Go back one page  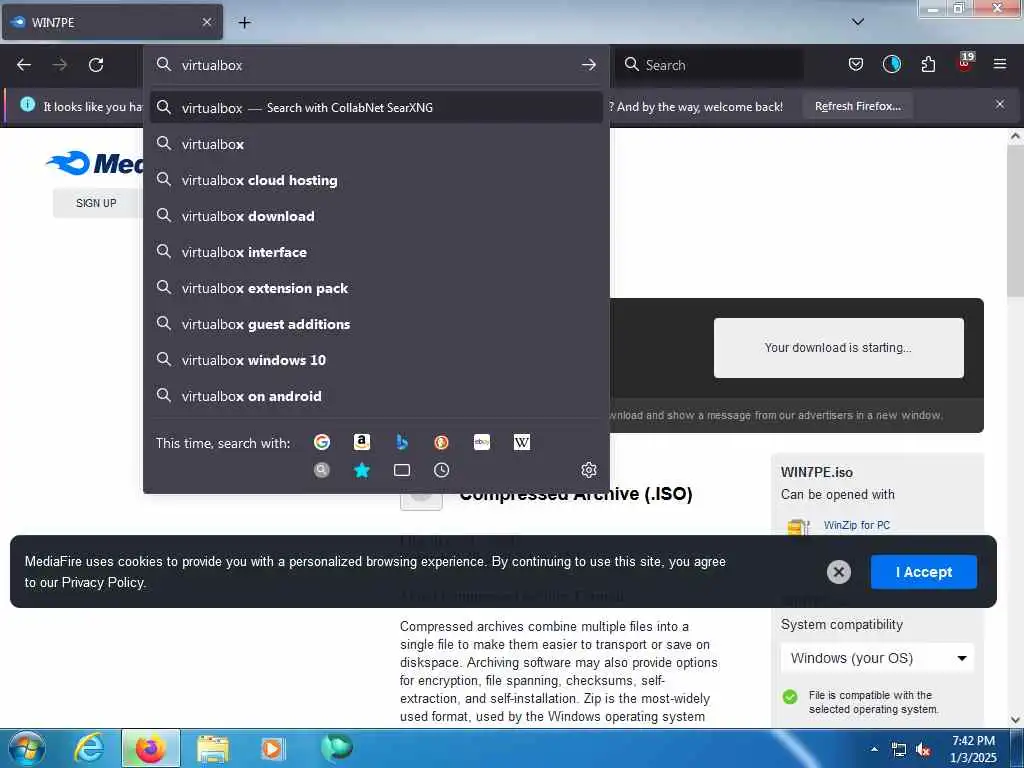pyautogui.click(x=24, y=65)
